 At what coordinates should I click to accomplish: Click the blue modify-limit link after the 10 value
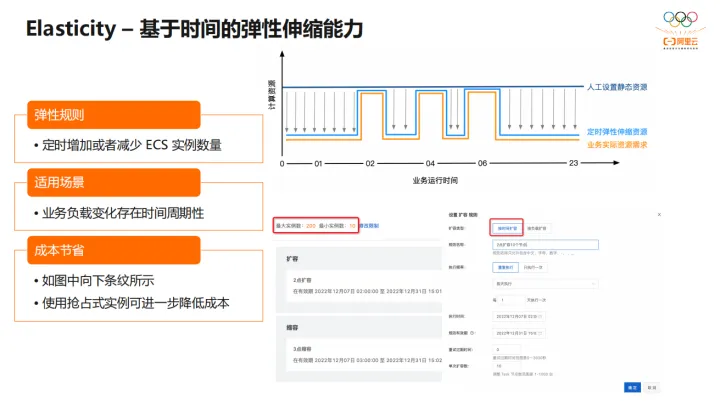369,226
